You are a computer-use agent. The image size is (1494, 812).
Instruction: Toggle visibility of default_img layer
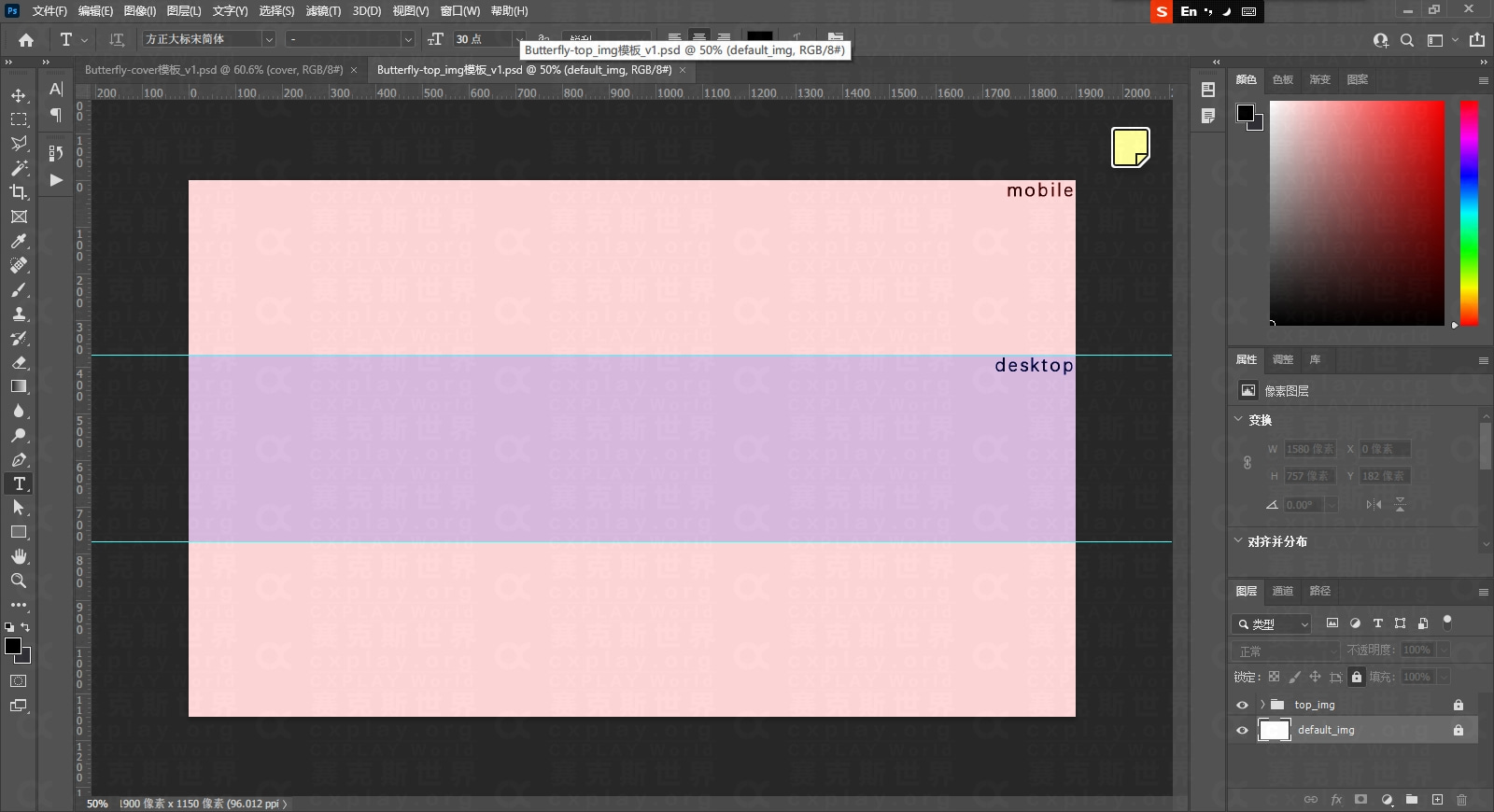click(x=1242, y=730)
